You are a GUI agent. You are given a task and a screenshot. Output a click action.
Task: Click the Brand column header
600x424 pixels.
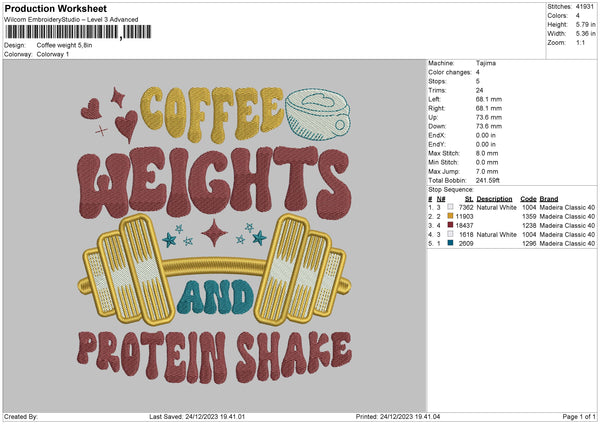(x=550, y=198)
